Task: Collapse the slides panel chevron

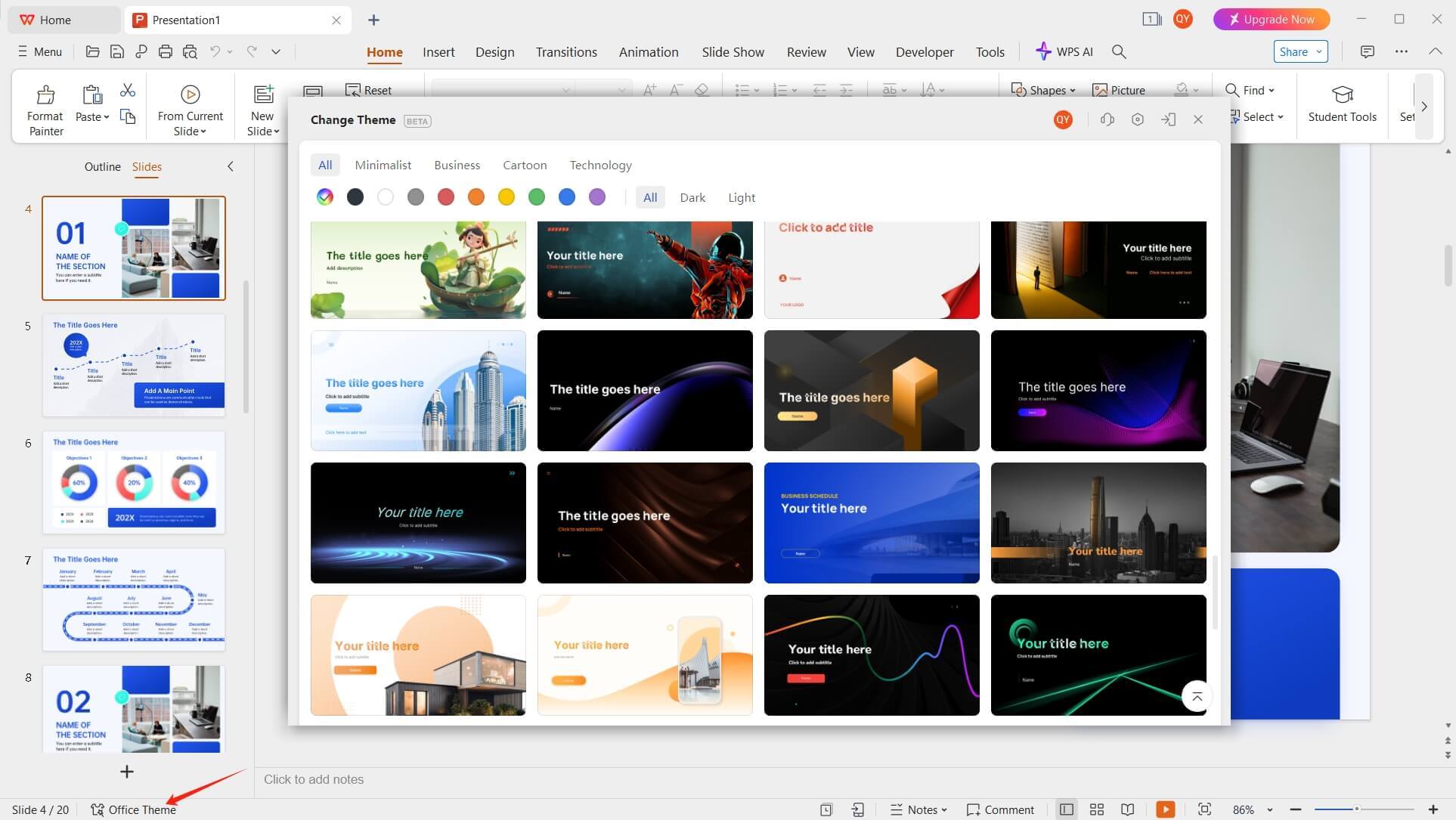Action: (231, 166)
